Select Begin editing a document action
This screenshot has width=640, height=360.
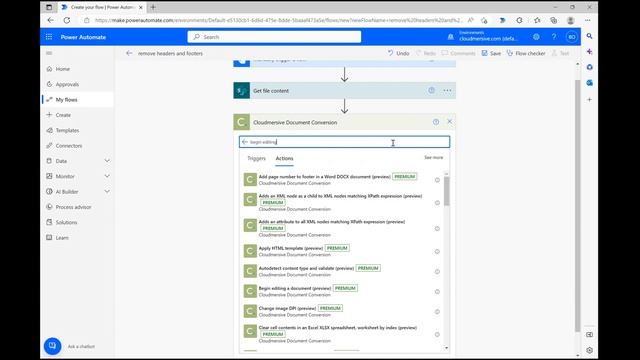point(342,291)
